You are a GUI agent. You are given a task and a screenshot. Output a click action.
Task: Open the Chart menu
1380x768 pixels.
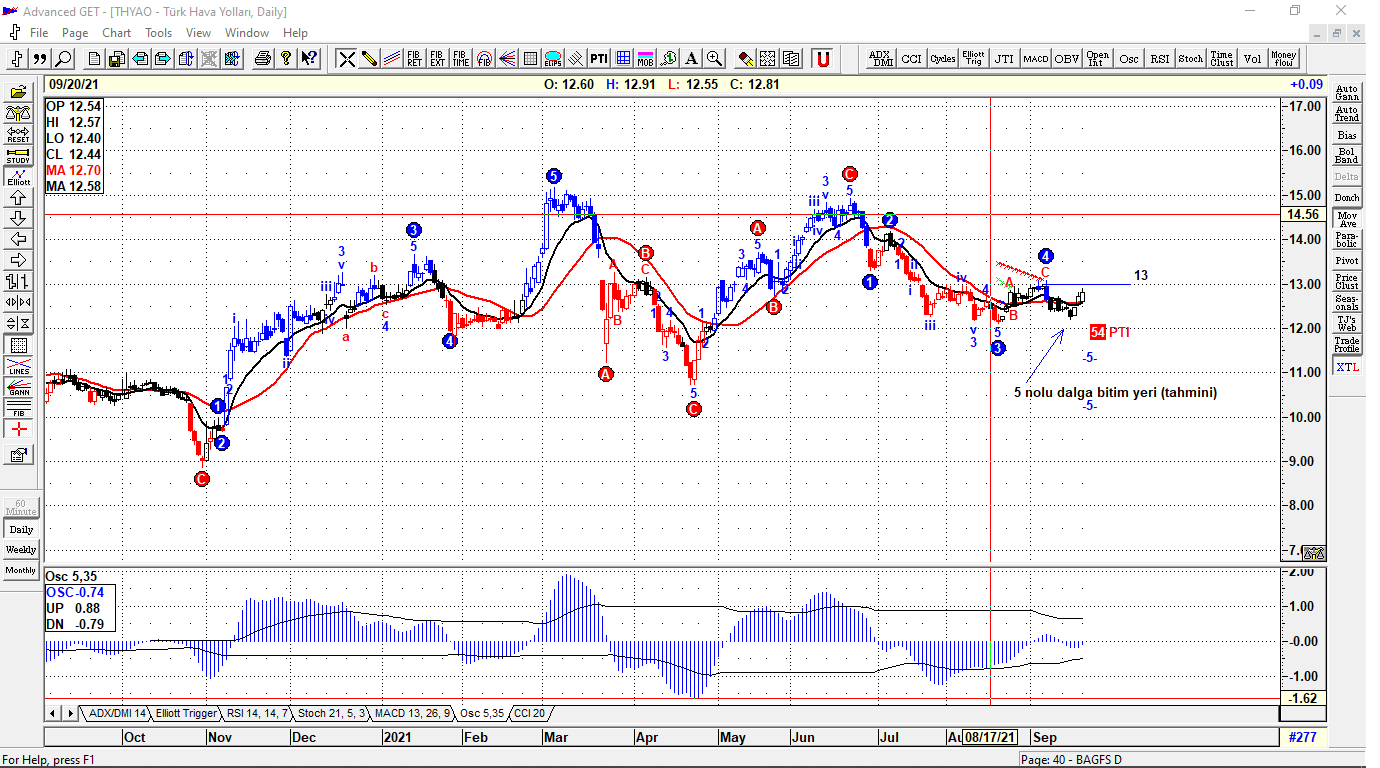pyautogui.click(x=116, y=32)
